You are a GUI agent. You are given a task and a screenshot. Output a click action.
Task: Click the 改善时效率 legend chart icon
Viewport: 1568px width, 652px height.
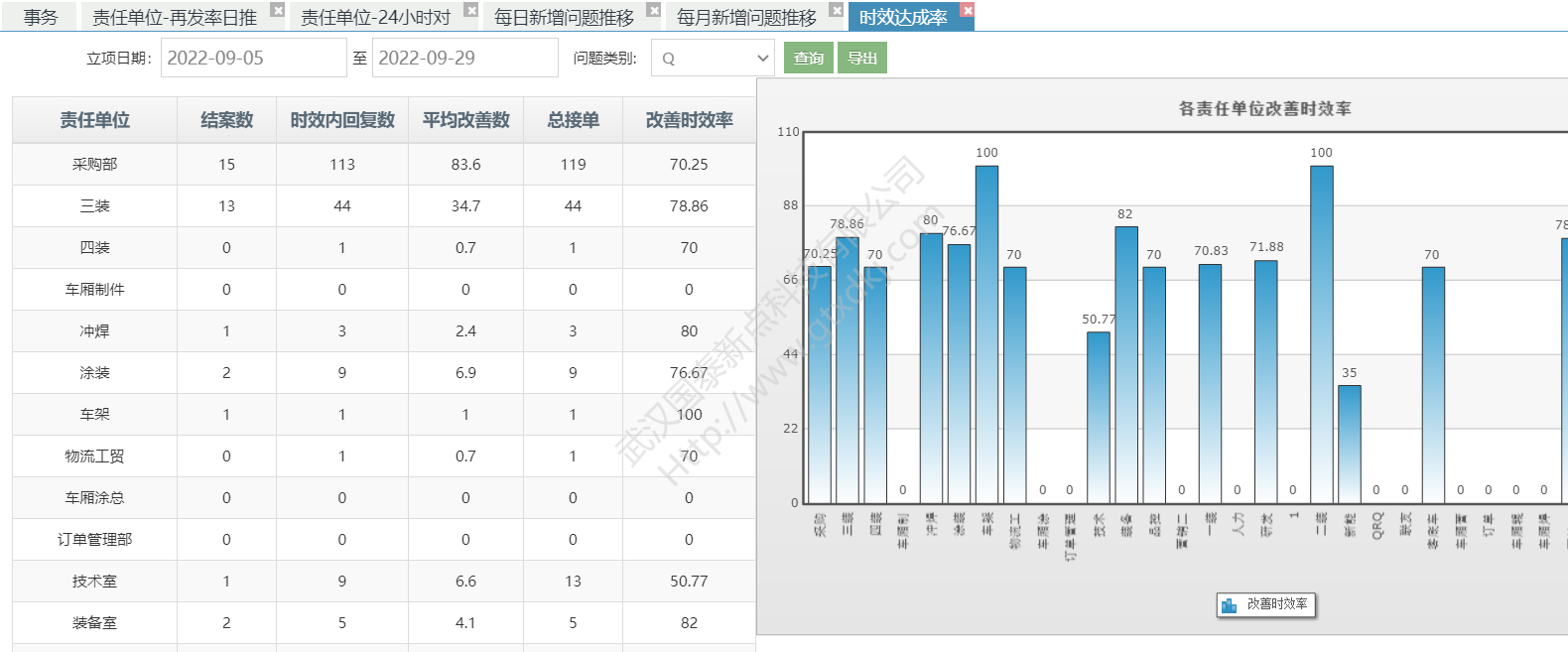pyautogui.click(x=1229, y=605)
